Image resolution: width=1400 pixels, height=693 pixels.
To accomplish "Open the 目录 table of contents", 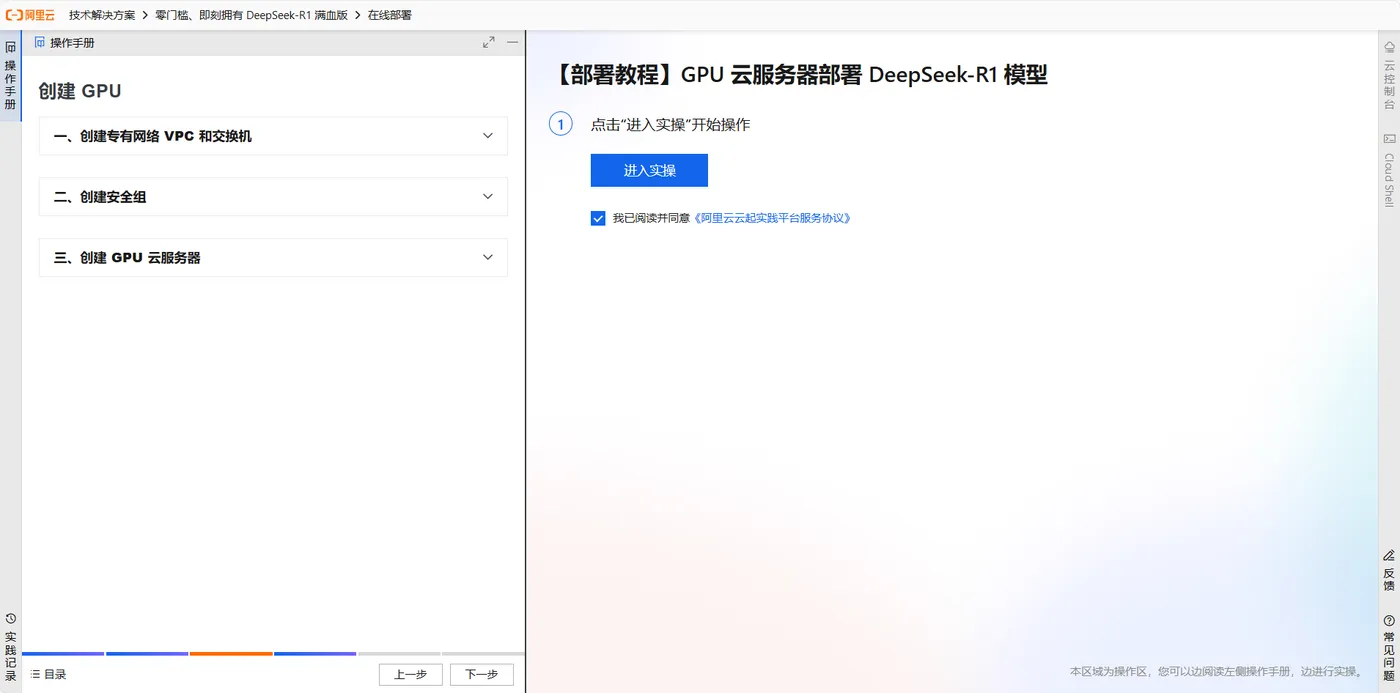I will pos(48,674).
